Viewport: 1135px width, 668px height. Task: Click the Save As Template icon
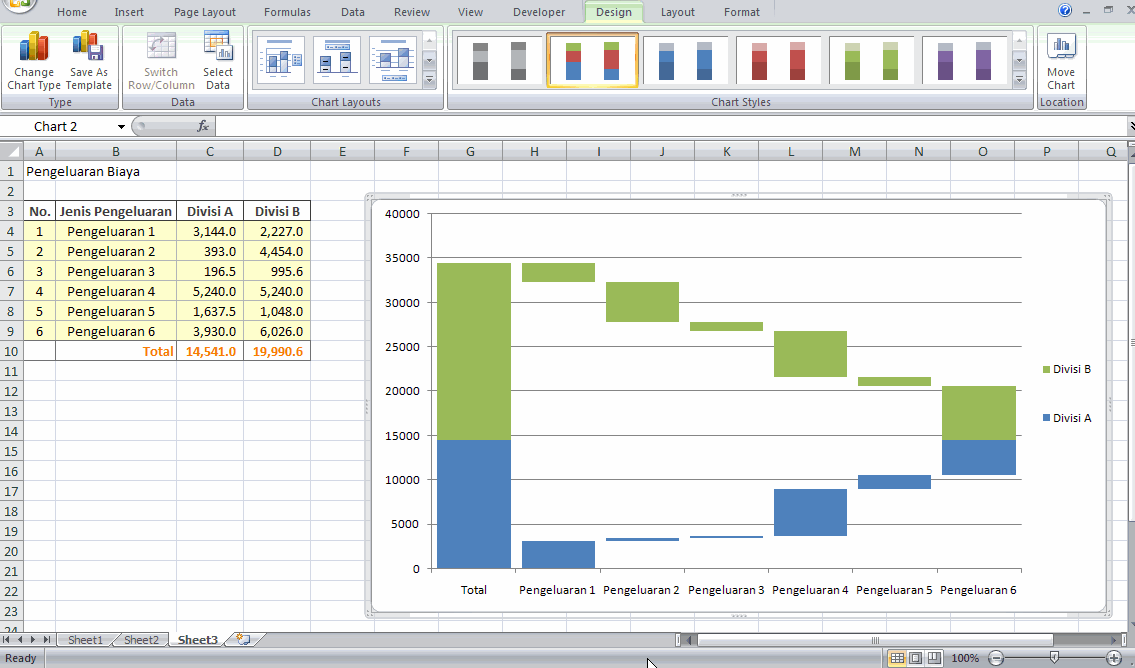(x=87, y=60)
